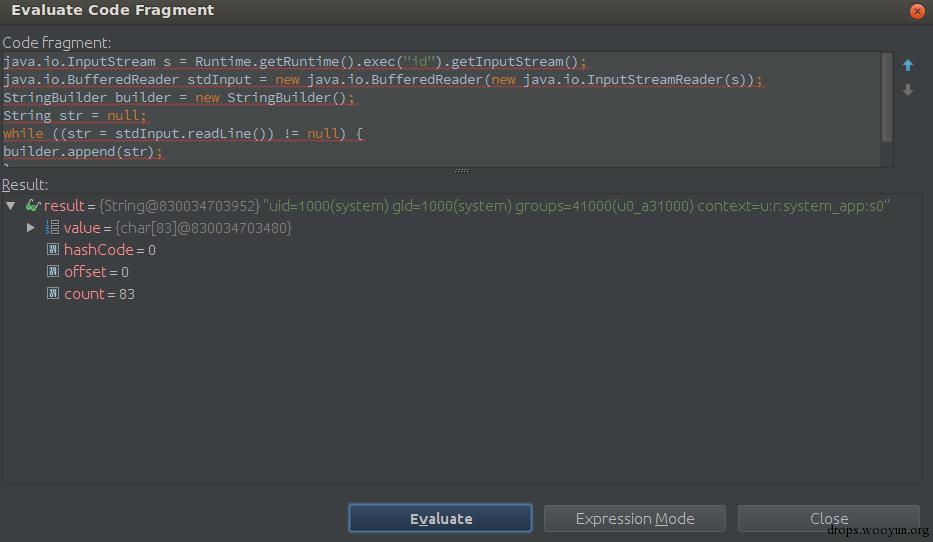Click the gray down arrow history icon
This screenshot has width=933, height=542.
tap(908, 90)
